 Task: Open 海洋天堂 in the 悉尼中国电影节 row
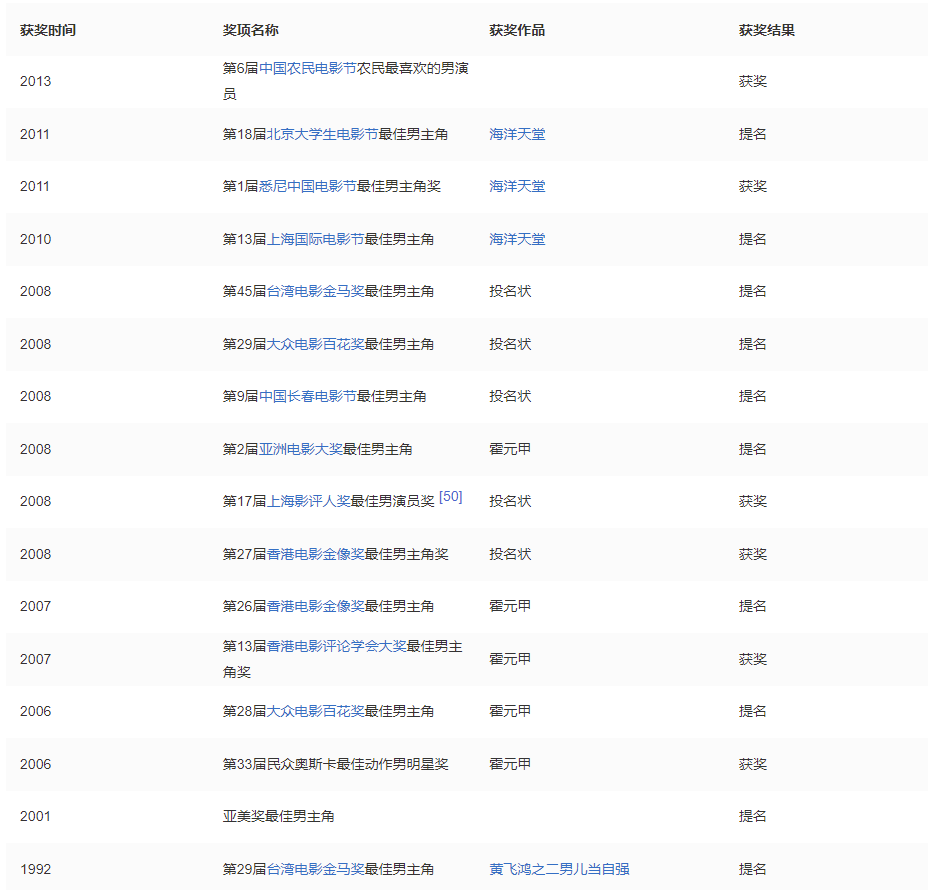tap(517, 186)
